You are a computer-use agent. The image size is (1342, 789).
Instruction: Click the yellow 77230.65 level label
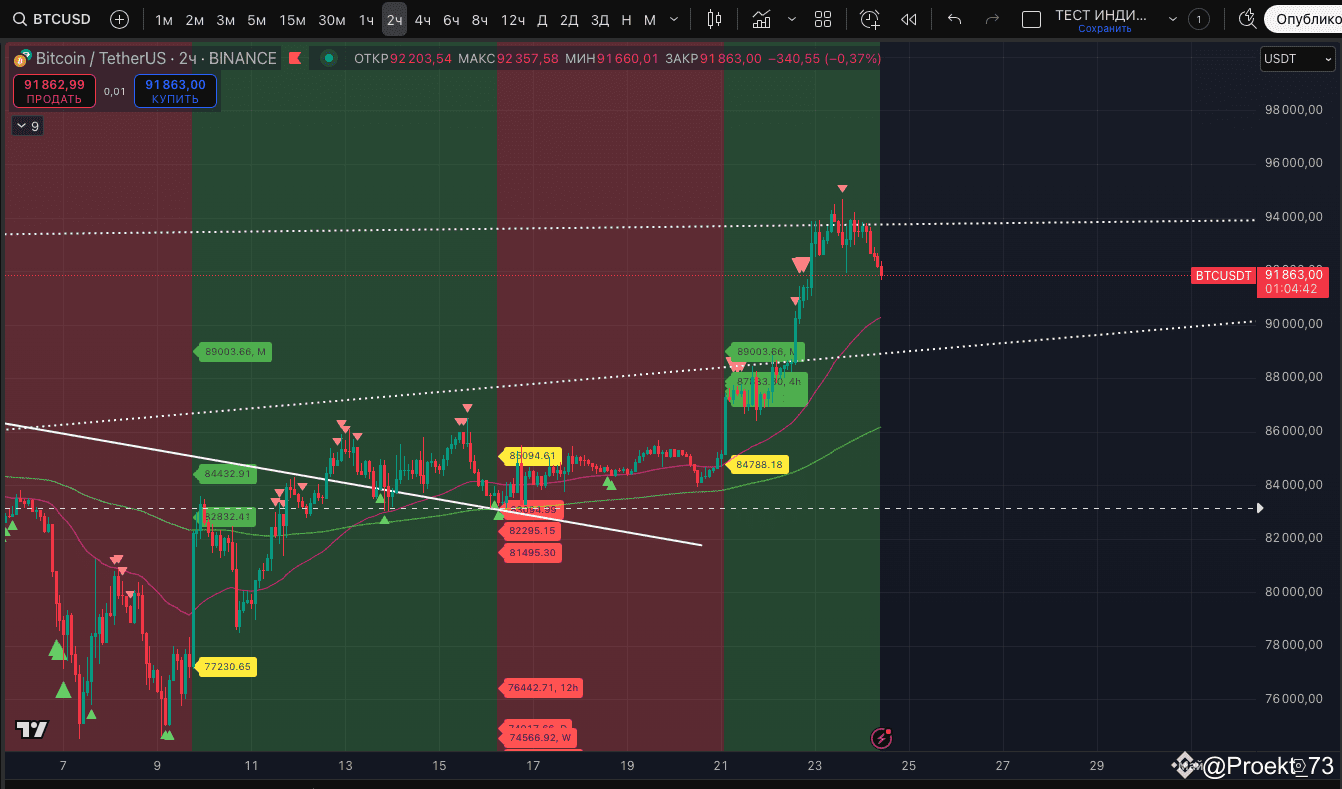pyautogui.click(x=227, y=666)
